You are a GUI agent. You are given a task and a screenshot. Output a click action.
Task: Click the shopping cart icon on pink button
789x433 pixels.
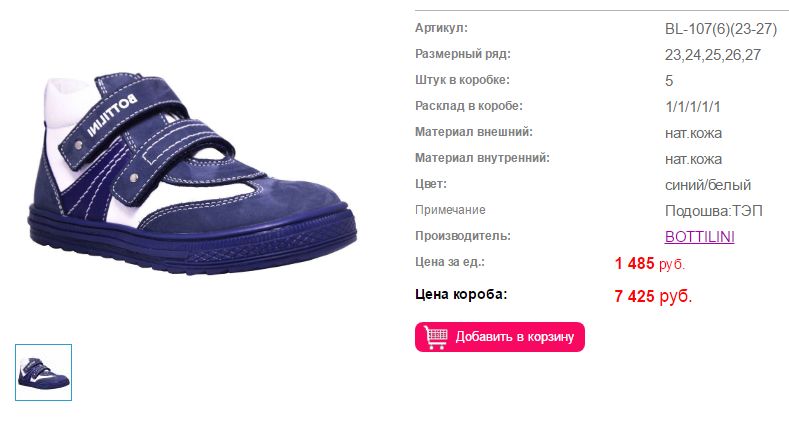tap(436, 336)
